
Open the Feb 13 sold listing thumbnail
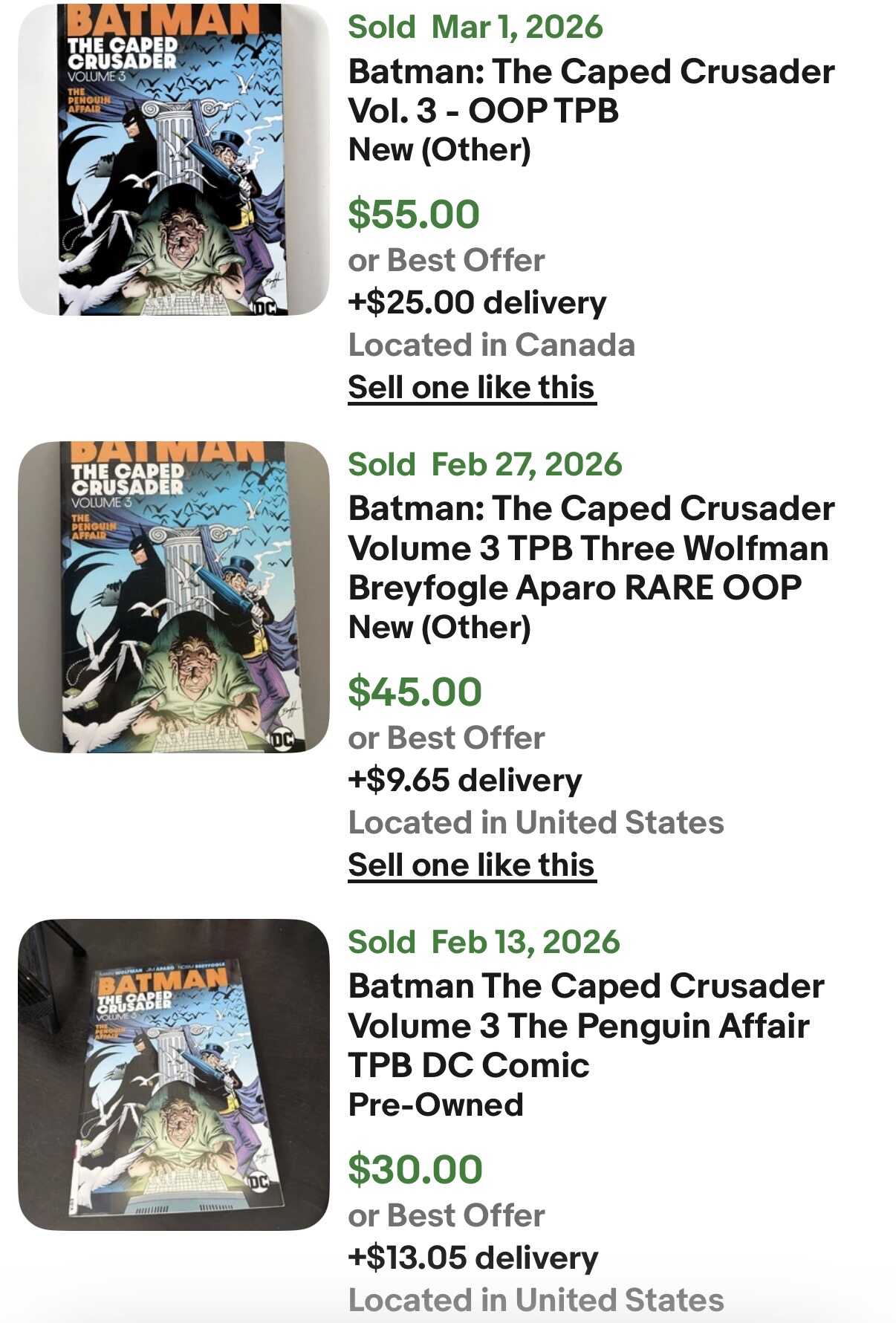click(x=173, y=1074)
